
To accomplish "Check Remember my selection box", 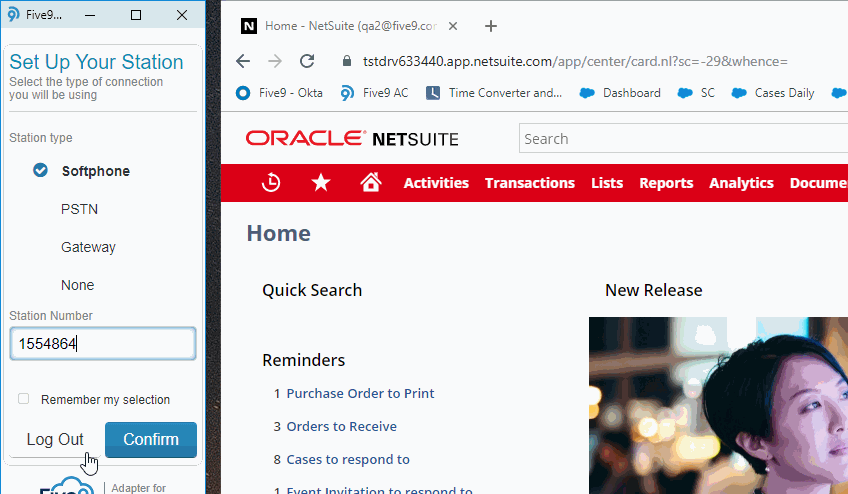I will (x=23, y=399).
